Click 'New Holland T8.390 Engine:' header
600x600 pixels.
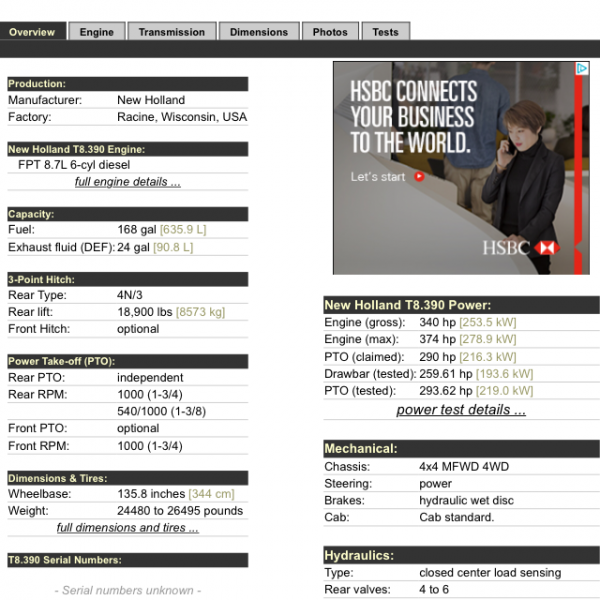click(x=128, y=149)
